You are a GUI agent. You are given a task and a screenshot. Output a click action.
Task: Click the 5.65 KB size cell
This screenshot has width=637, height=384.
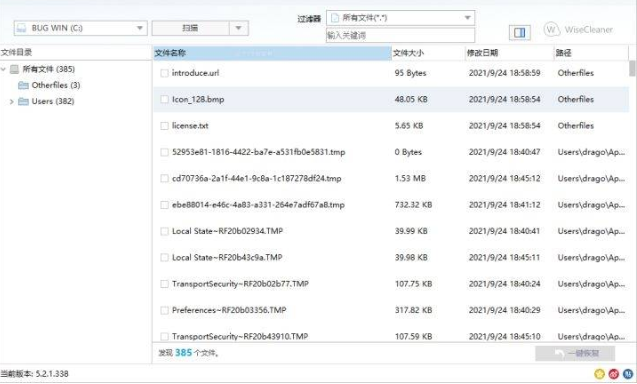(x=409, y=126)
